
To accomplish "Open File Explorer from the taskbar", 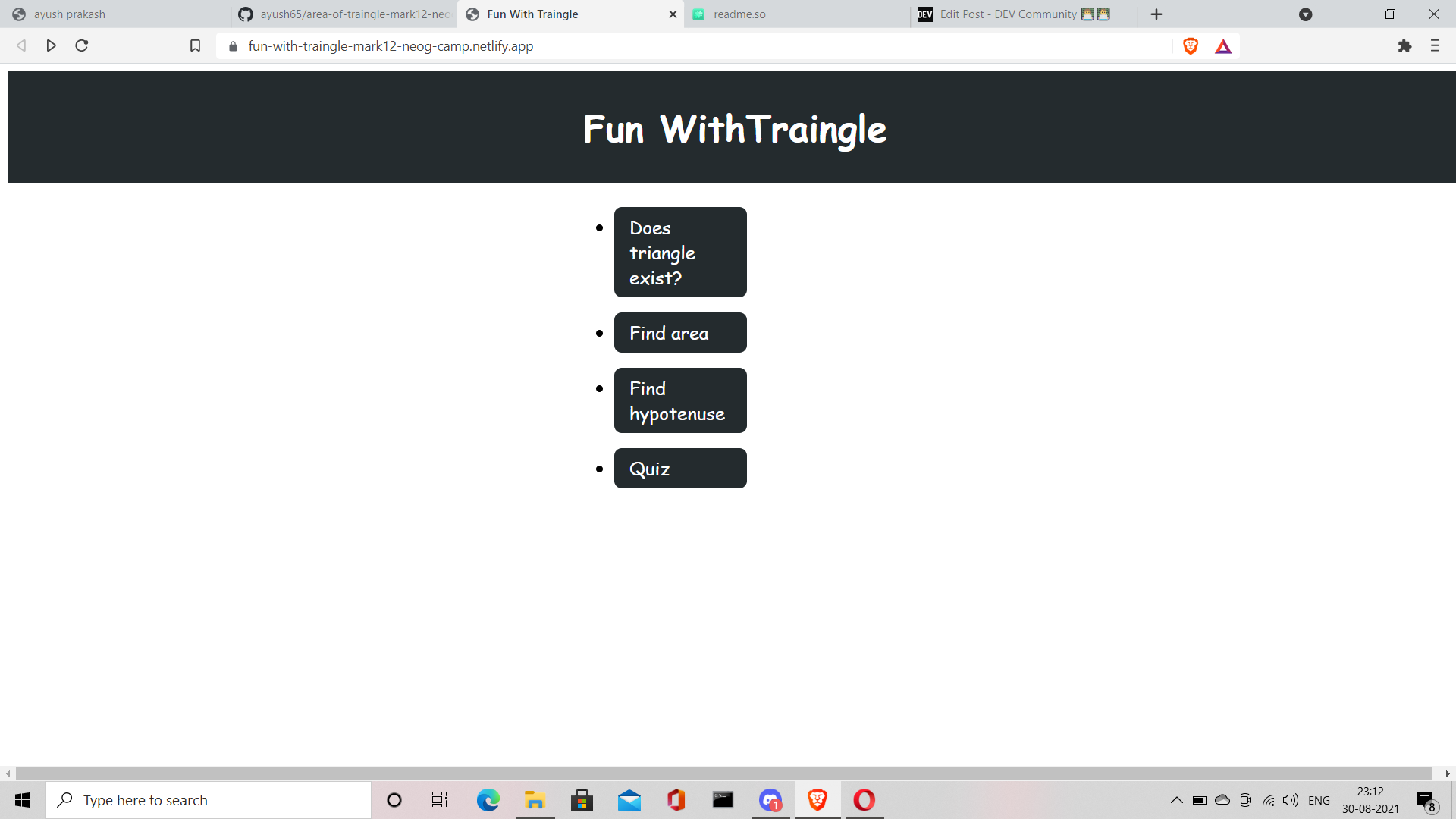I will 535,800.
